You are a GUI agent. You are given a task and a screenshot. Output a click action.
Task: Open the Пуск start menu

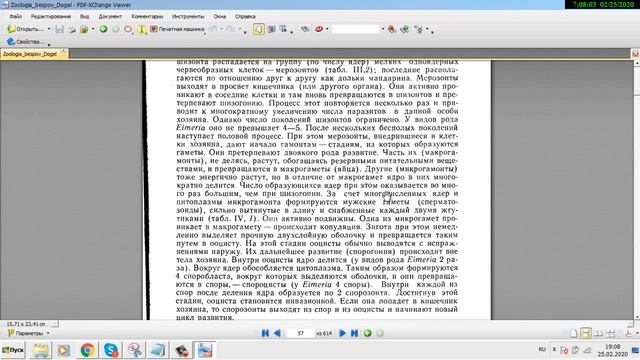[x=13, y=350]
